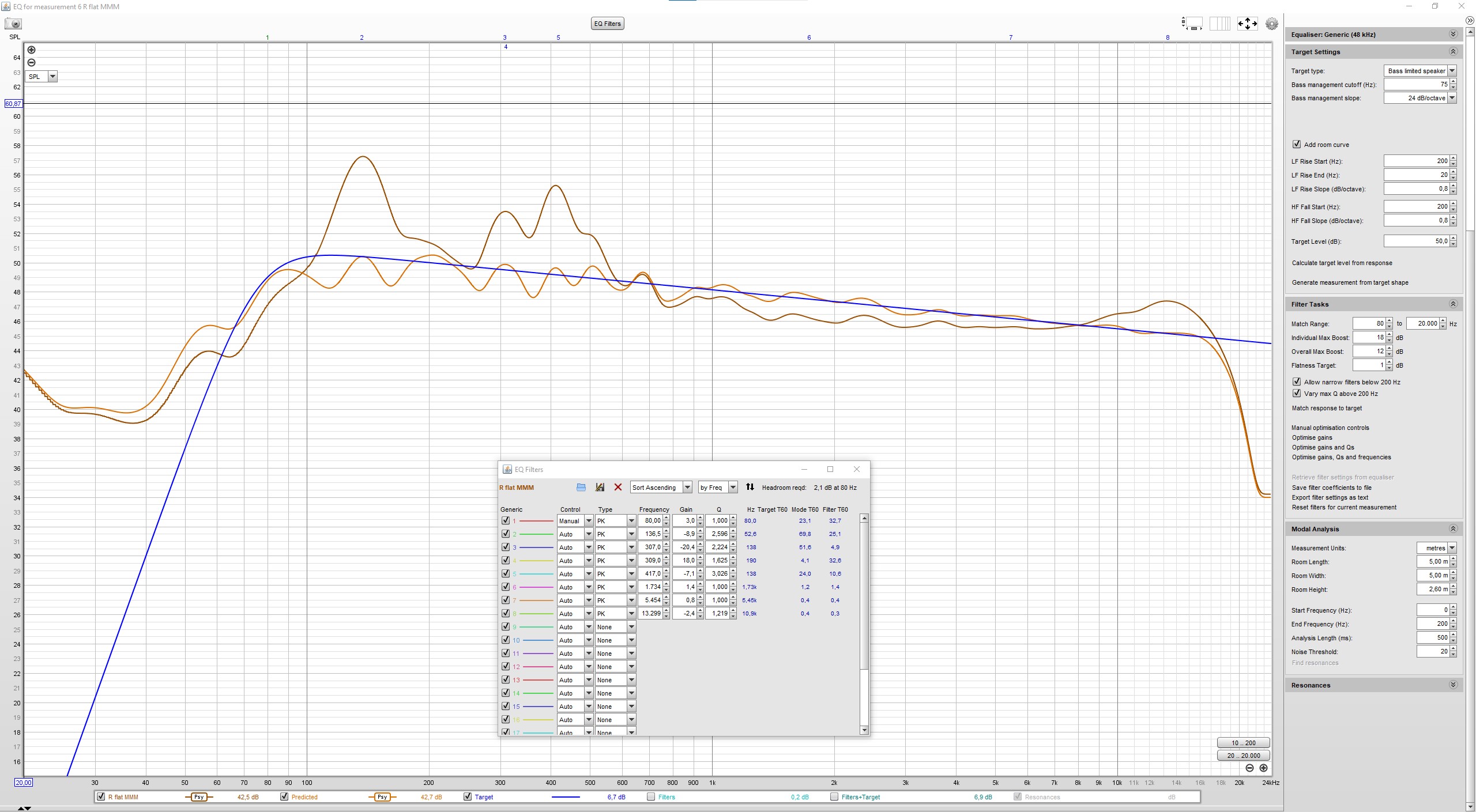Click Reset filters for current measurement
Viewport: 1476px width, 812px height.
(1344, 507)
